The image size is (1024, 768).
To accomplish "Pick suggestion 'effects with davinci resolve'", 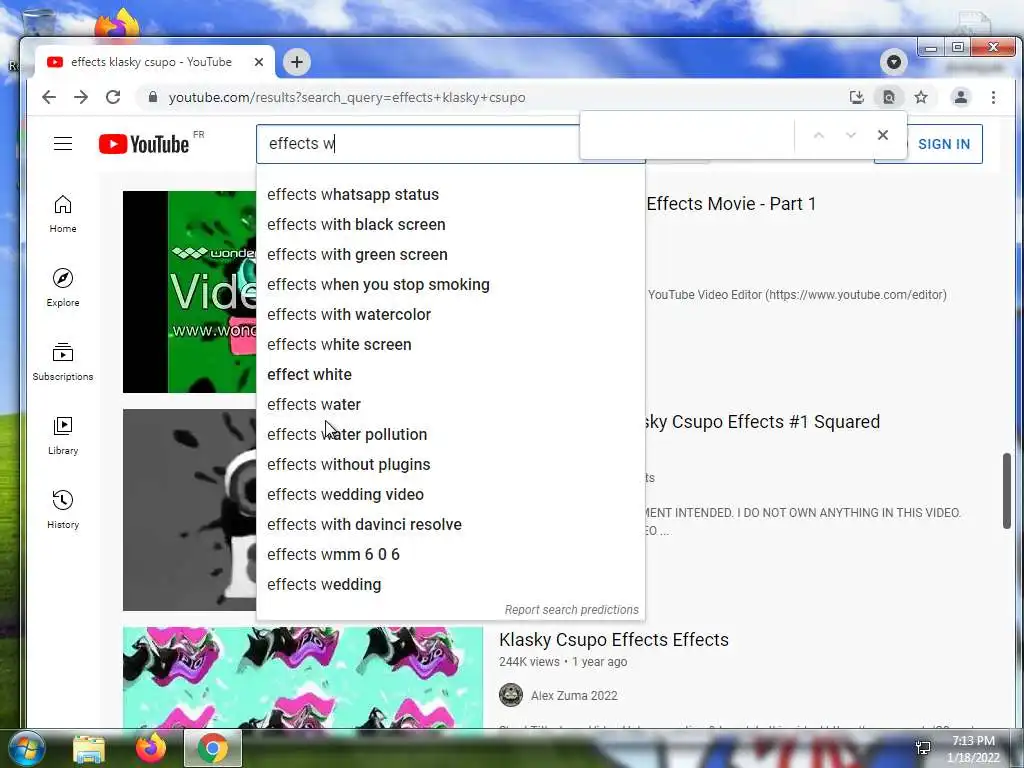I will click(451, 525).
